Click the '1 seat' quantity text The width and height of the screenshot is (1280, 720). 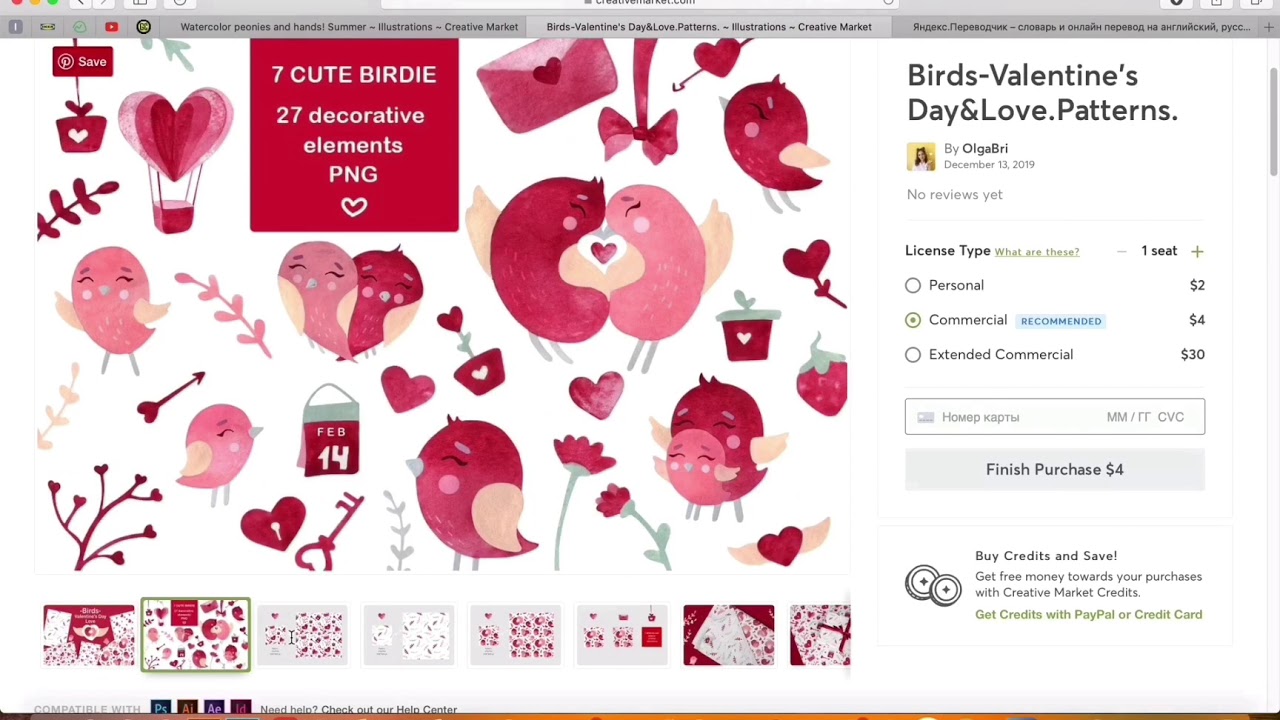(x=1159, y=251)
